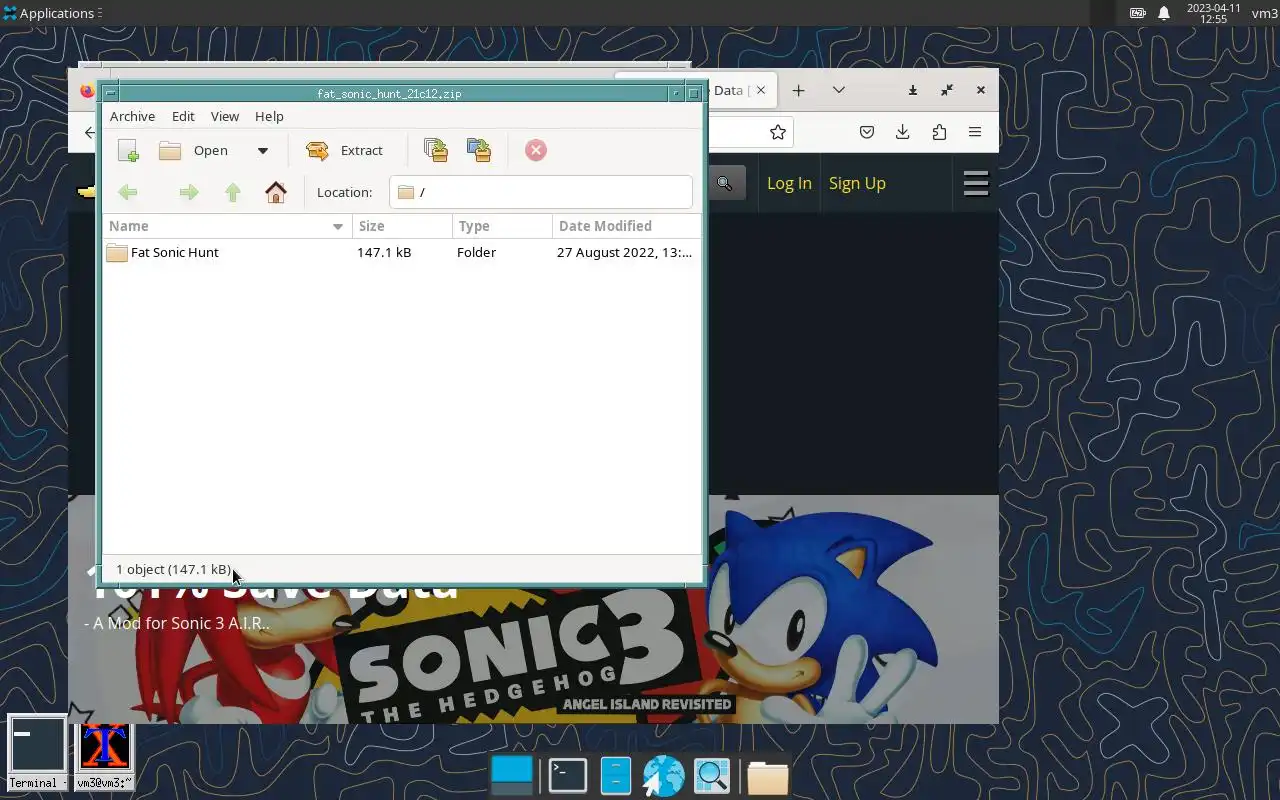Open an archive with the Open button

click(x=194, y=151)
